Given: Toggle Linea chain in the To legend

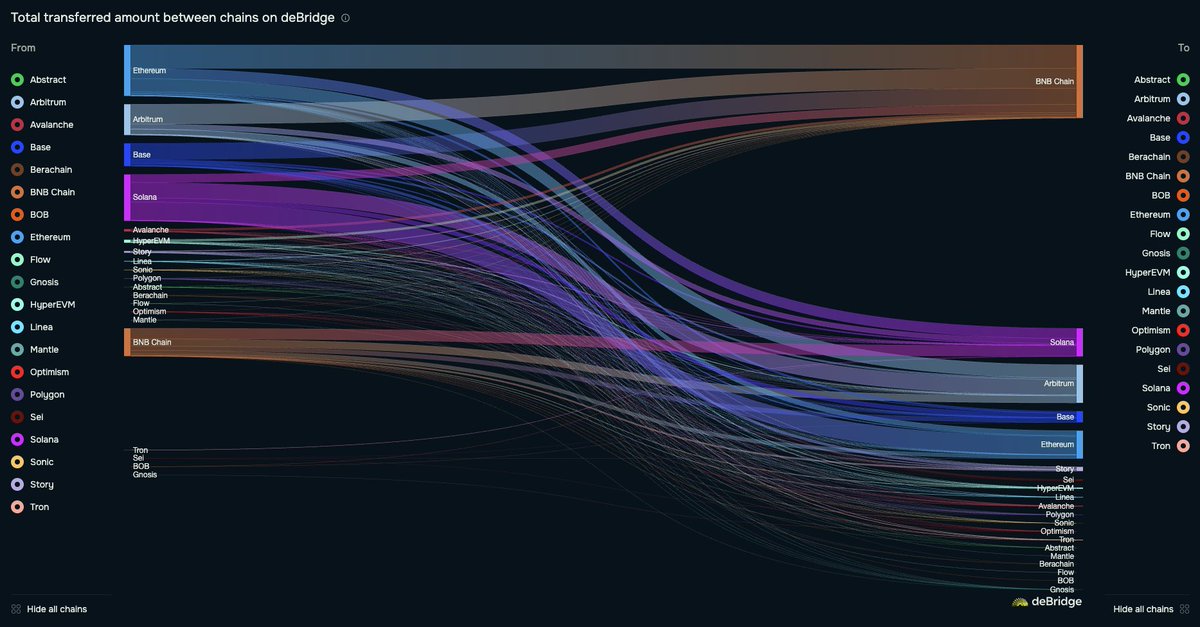Looking at the screenshot, I should point(1168,292).
